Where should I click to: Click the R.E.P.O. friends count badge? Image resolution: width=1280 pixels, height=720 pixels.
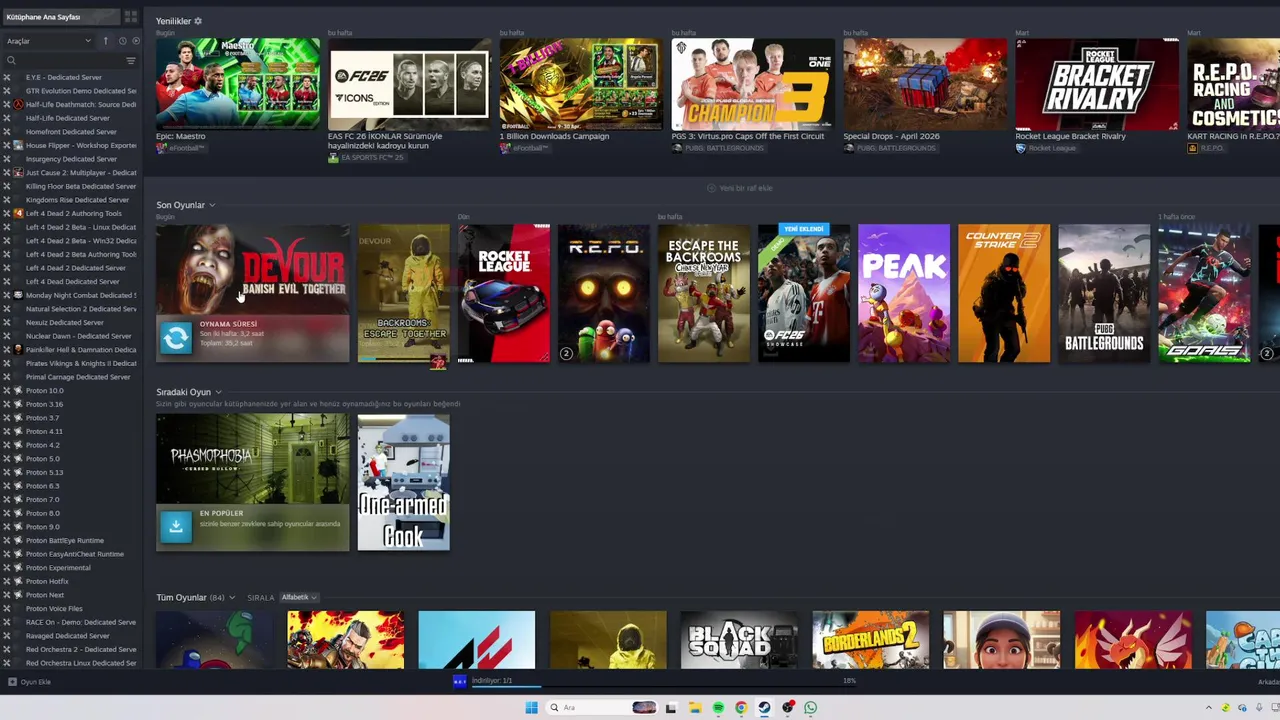click(566, 353)
